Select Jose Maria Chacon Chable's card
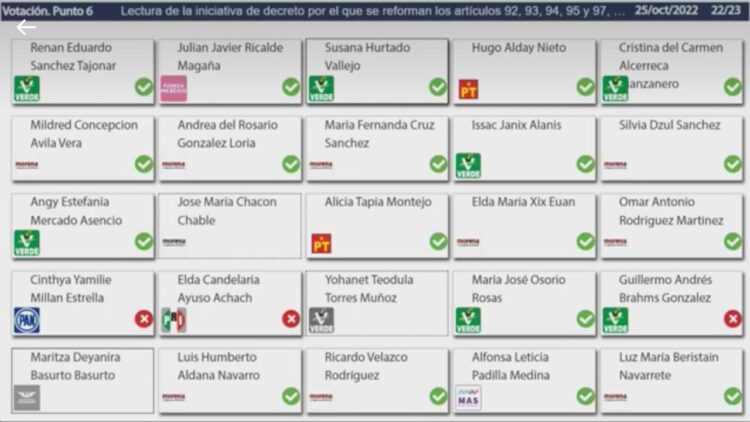This screenshot has width=750, height=422. (x=230, y=226)
